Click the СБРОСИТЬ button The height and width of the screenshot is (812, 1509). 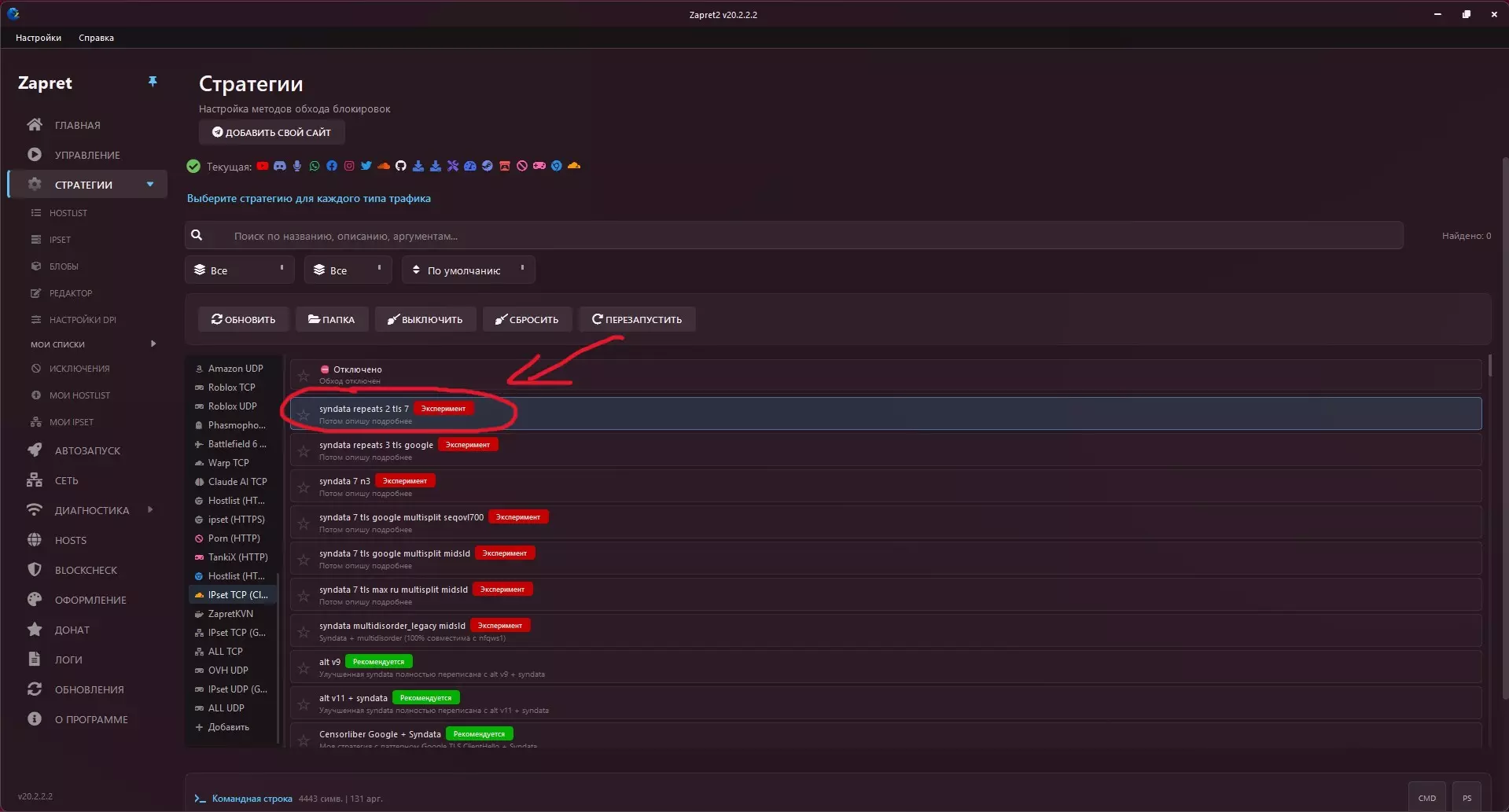tap(527, 319)
